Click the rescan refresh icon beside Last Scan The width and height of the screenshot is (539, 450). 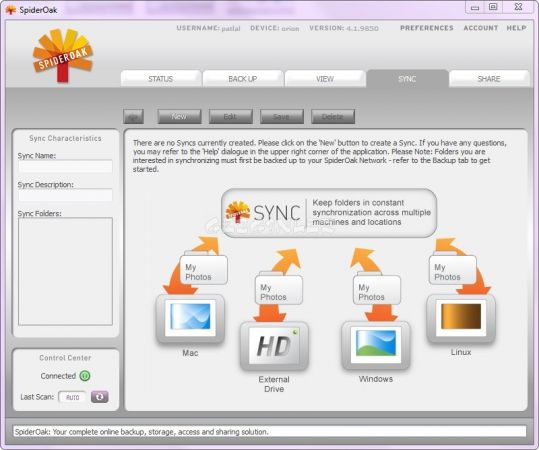100,397
